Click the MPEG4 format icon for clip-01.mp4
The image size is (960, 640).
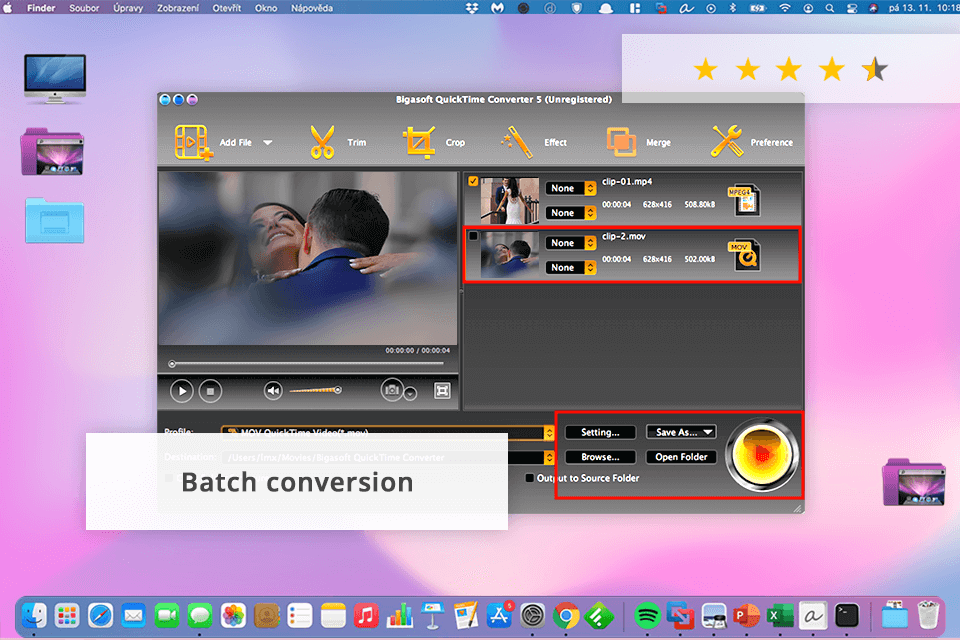coord(744,200)
